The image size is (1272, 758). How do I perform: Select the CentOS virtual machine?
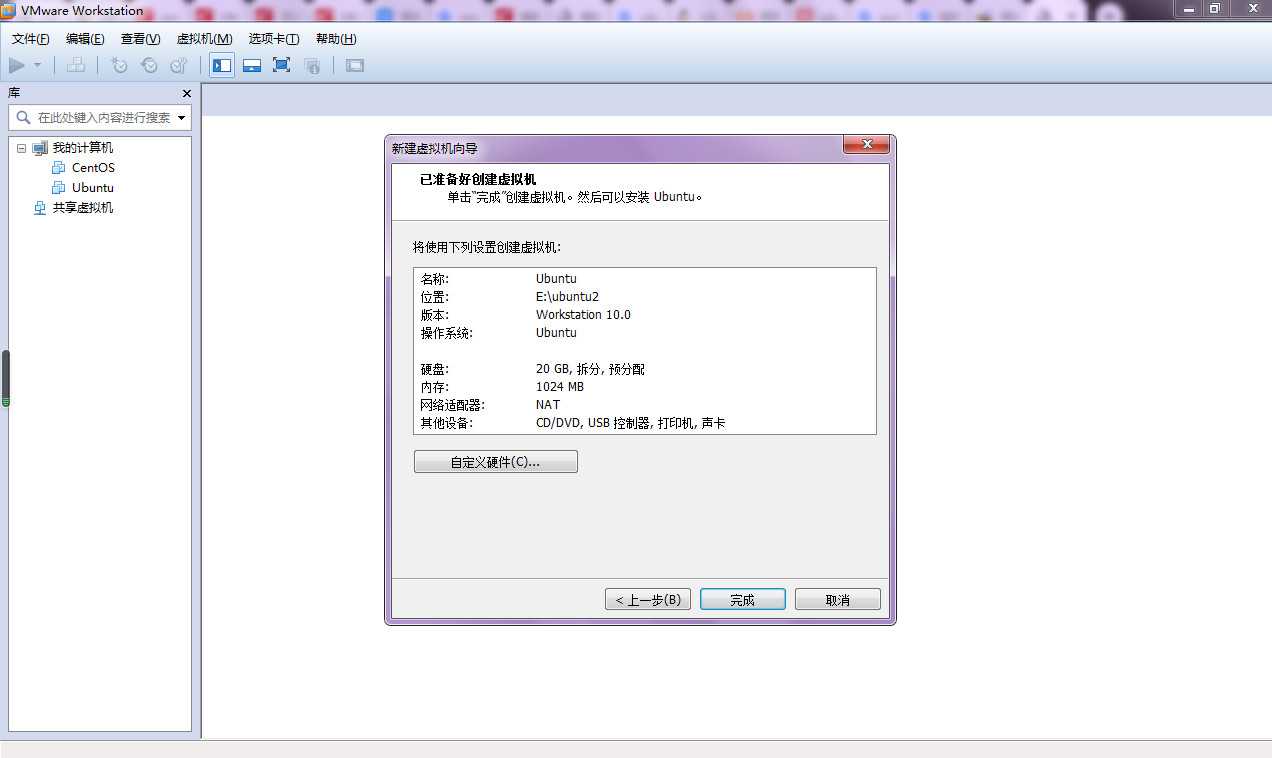click(x=93, y=168)
